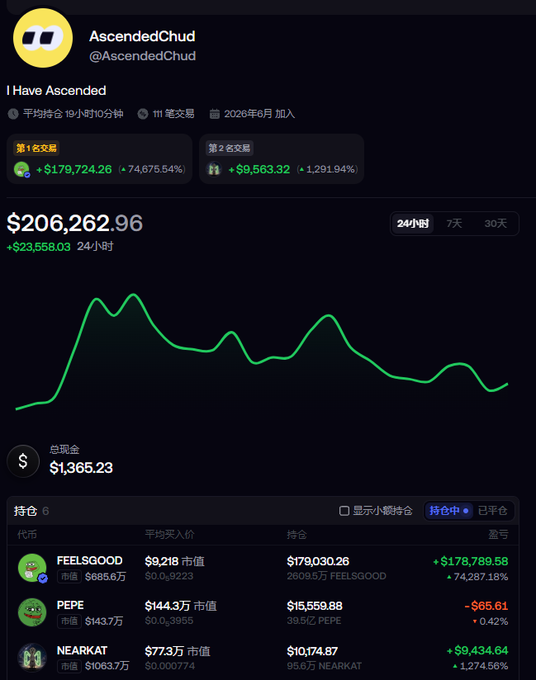Viewport: 536px width, 680px height.
Task: Open the NEARKAT token name link
Action: click(x=82, y=651)
